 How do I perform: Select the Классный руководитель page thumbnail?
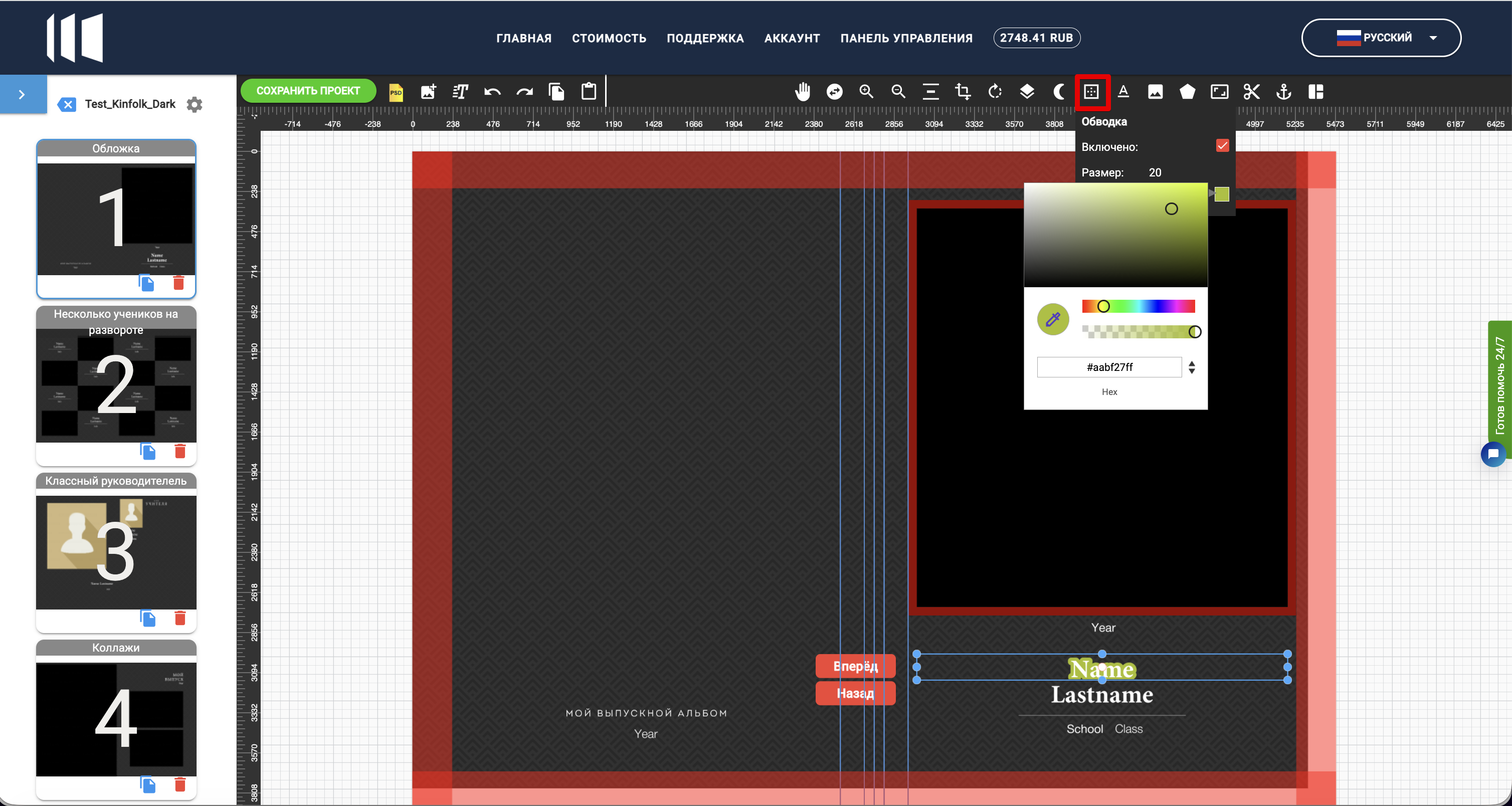point(116,552)
